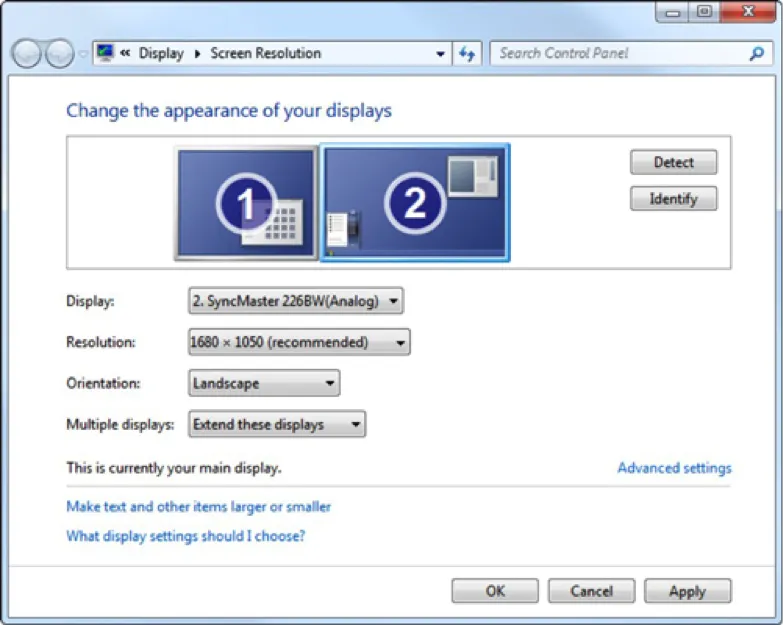Open Make text and other items larger link
This screenshot has width=783, height=625.
click(x=198, y=507)
